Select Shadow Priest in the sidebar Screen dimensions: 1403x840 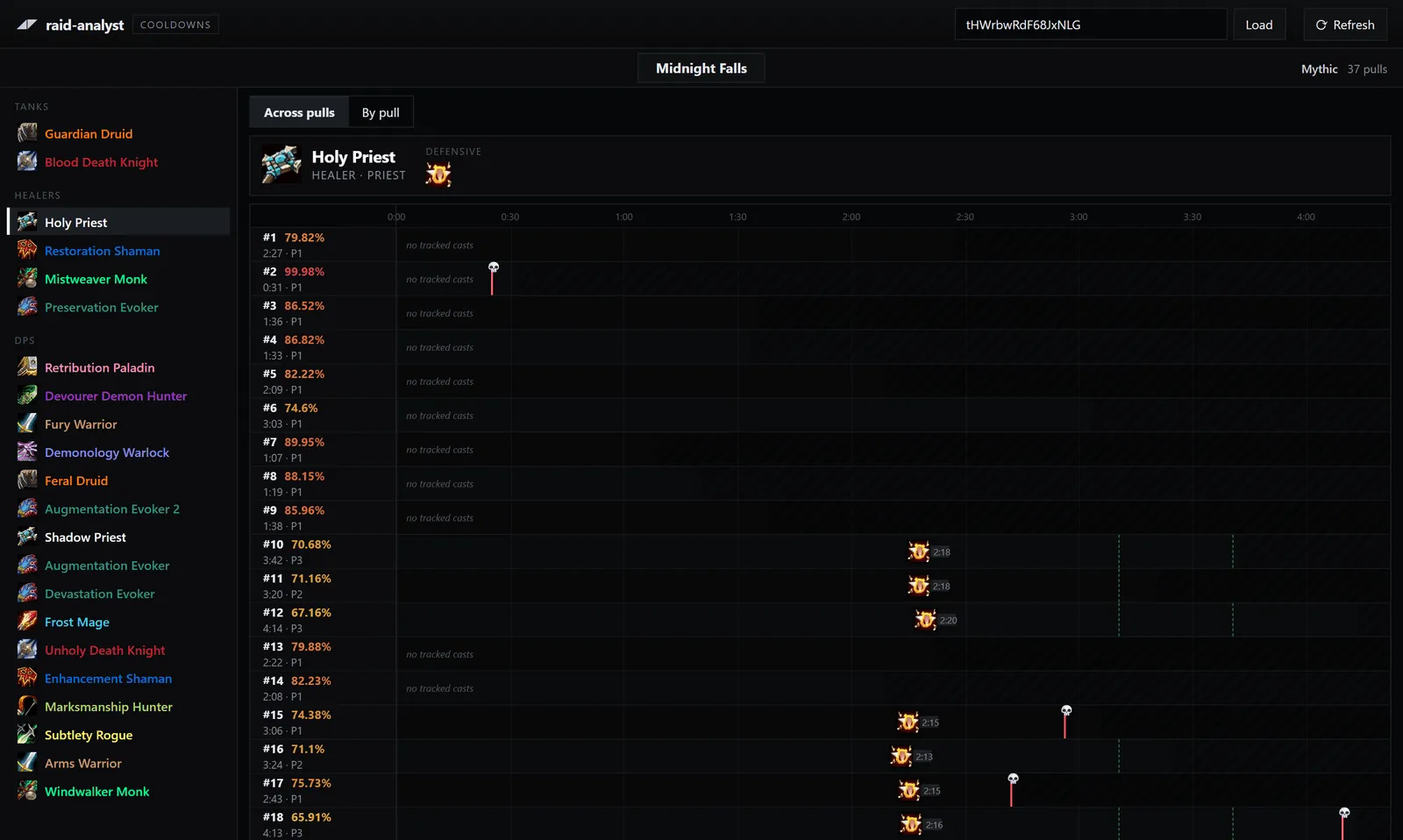118,537
